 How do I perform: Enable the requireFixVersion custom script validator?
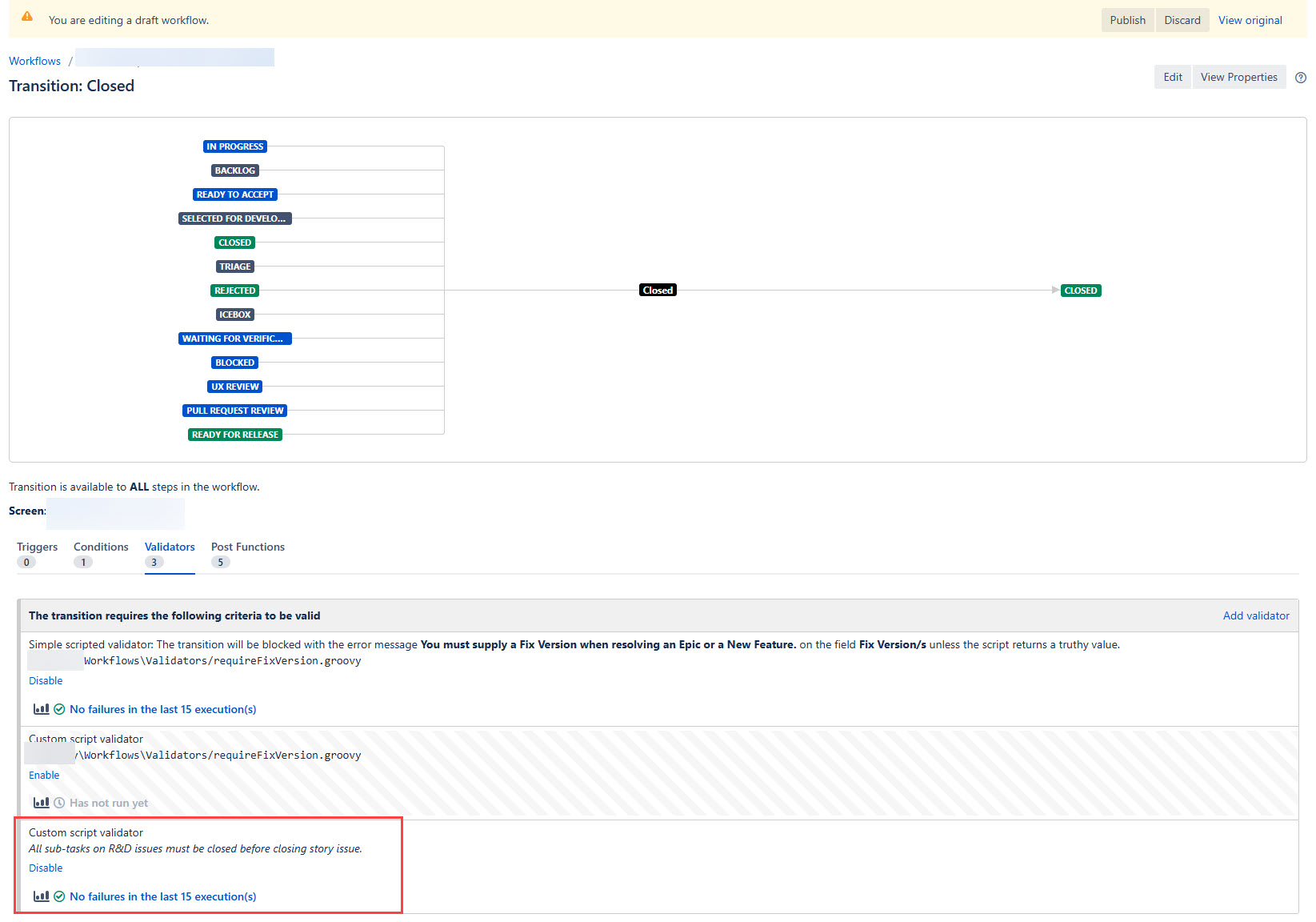(43, 775)
